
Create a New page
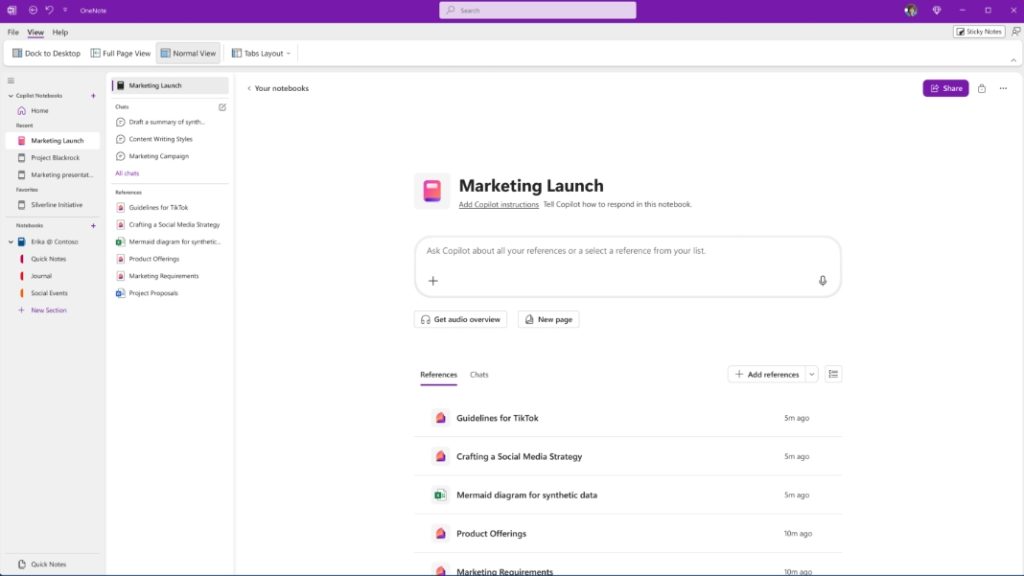(x=549, y=319)
